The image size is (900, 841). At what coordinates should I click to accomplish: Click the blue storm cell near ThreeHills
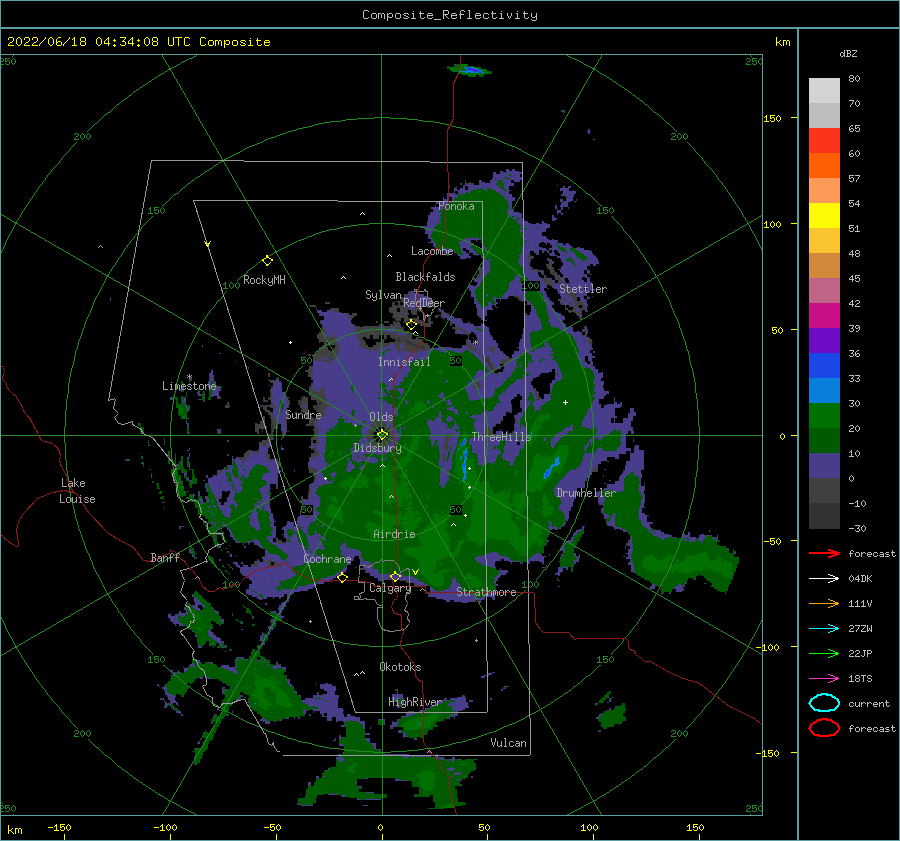(463, 458)
